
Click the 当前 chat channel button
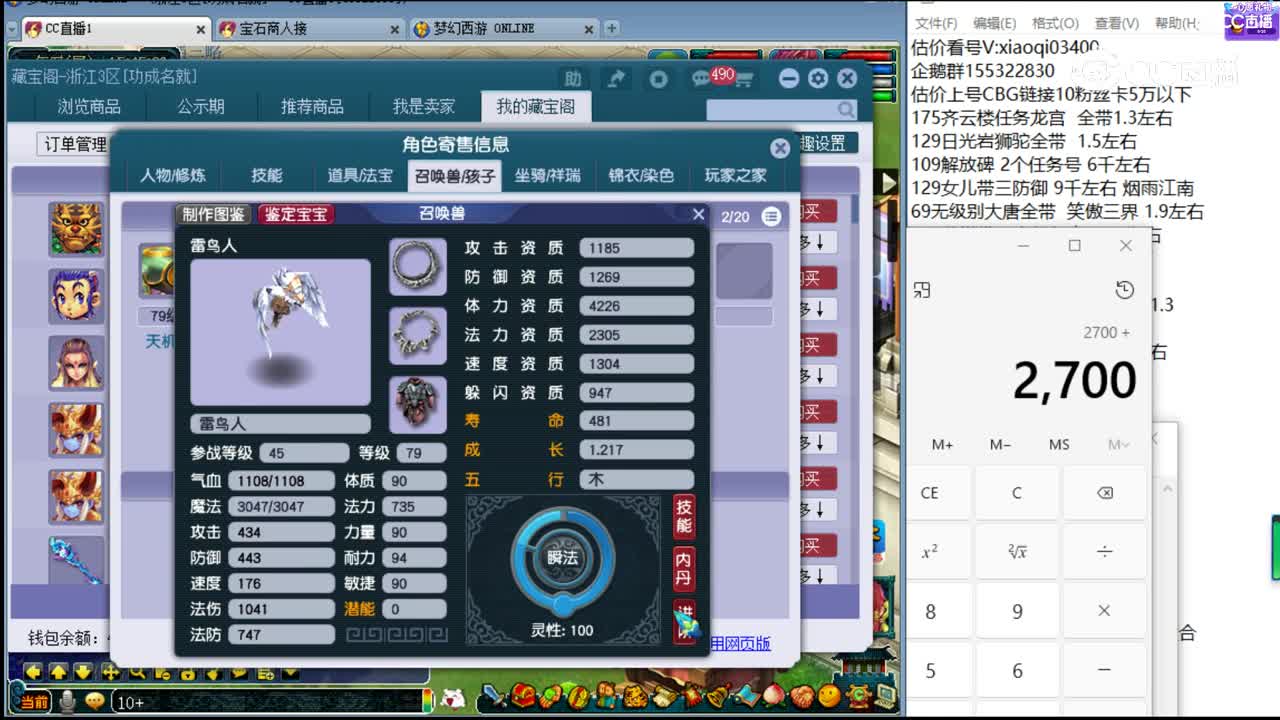click(x=33, y=702)
